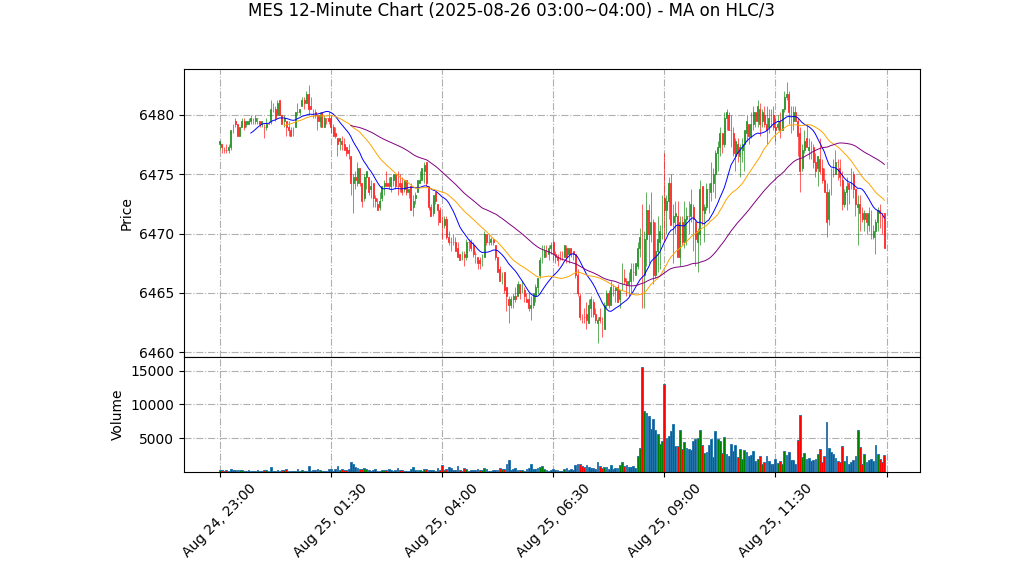Screen dimensions: 1022x575
Task: Click the 'Aug 25, 04:00' time label
Action: [x=441, y=520]
